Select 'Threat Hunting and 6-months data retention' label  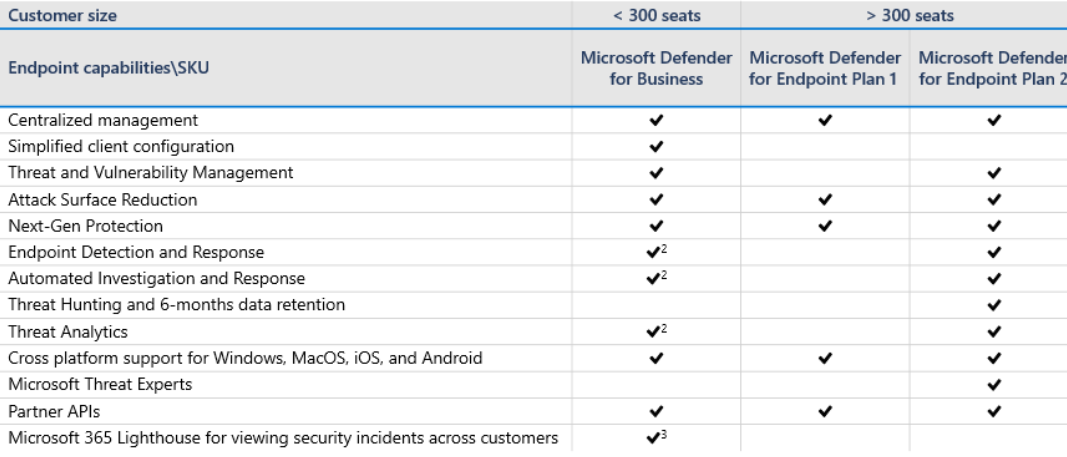tap(177, 305)
